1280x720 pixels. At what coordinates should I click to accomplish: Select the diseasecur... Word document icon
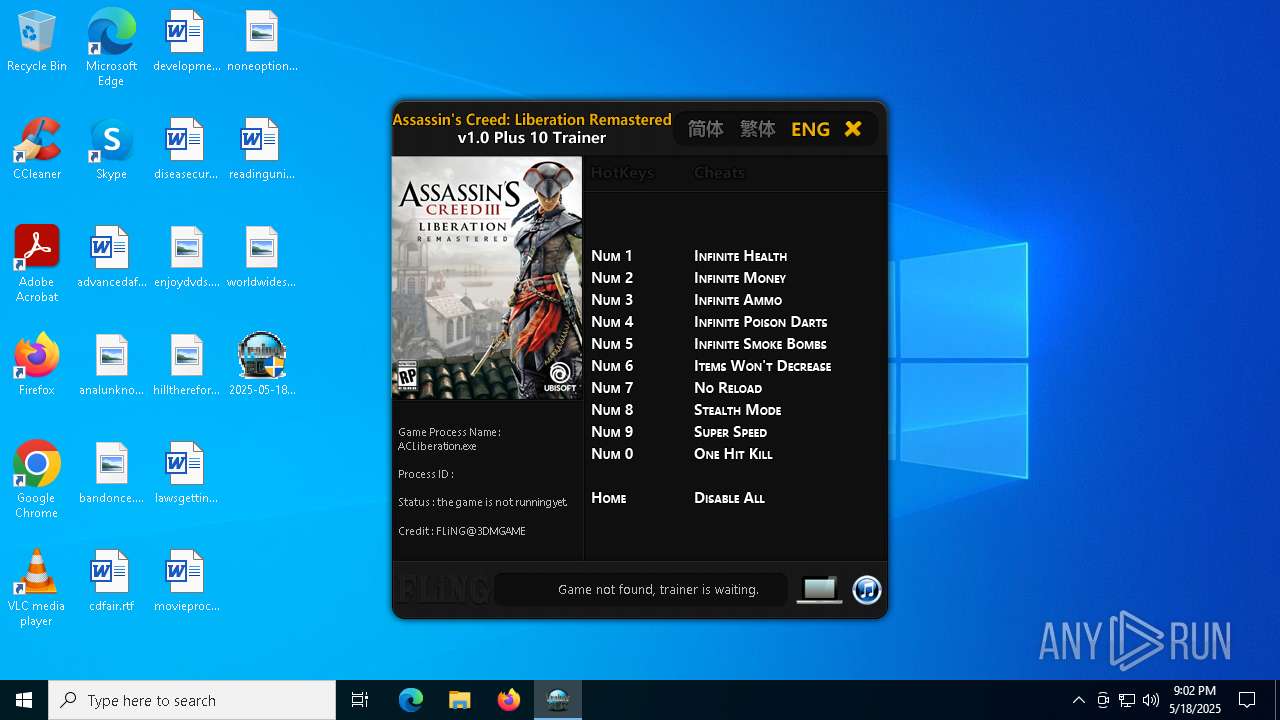(x=185, y=150)
